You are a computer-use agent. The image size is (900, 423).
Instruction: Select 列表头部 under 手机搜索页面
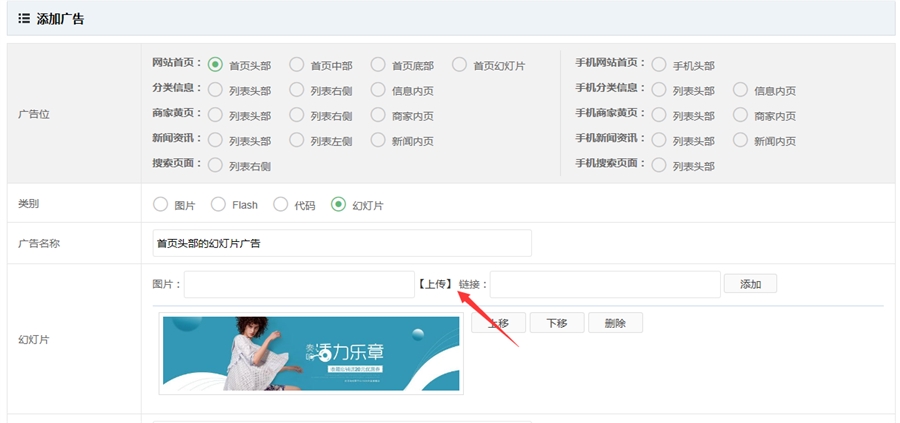click(x=659, y=165)
